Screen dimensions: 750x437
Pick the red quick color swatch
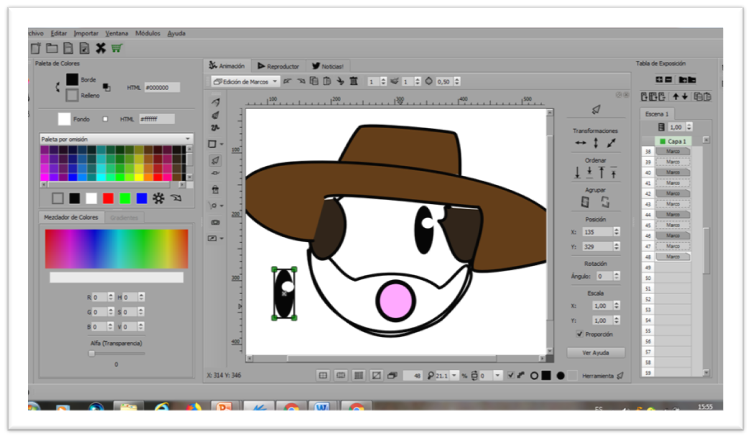(x=108, y=198)
